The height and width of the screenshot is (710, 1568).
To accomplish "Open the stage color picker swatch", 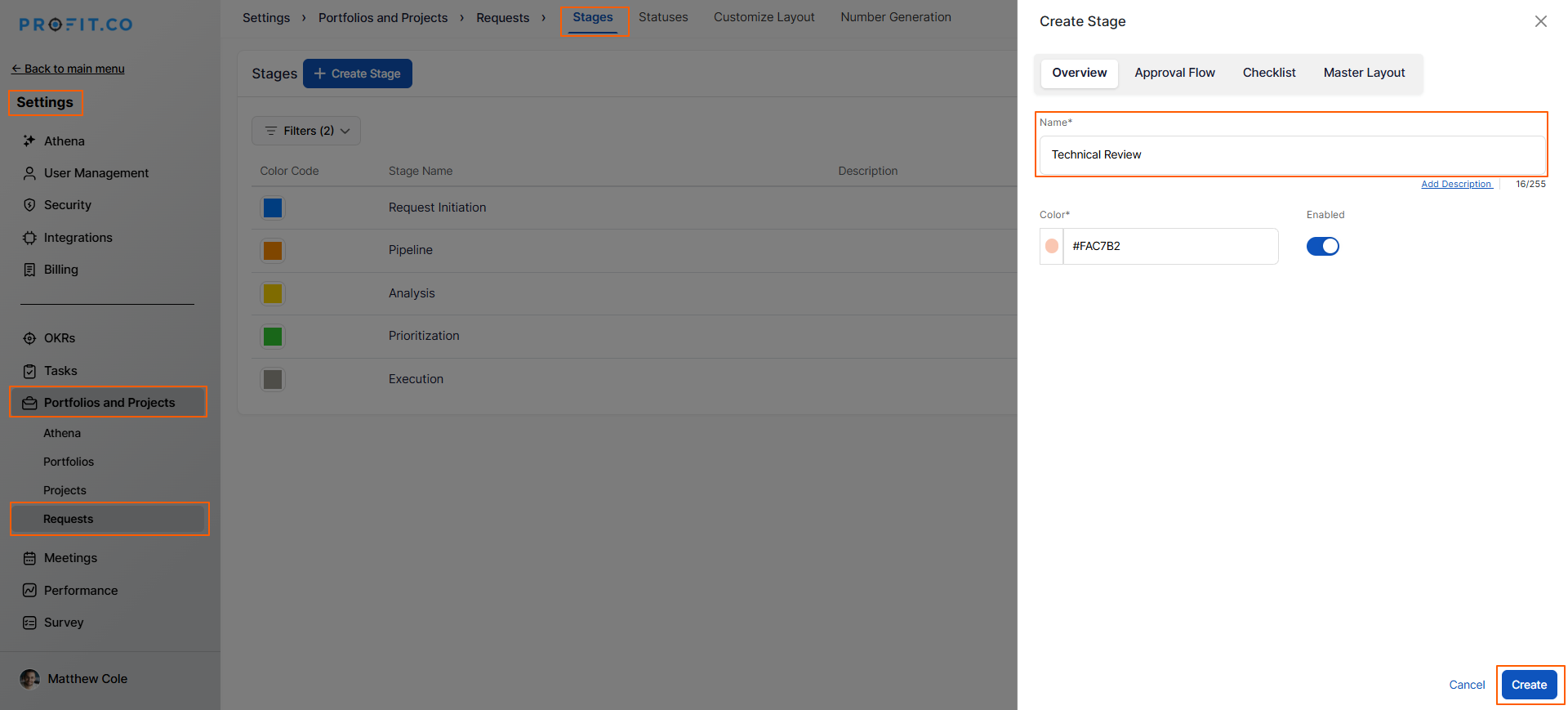I will pos(1052,246).
